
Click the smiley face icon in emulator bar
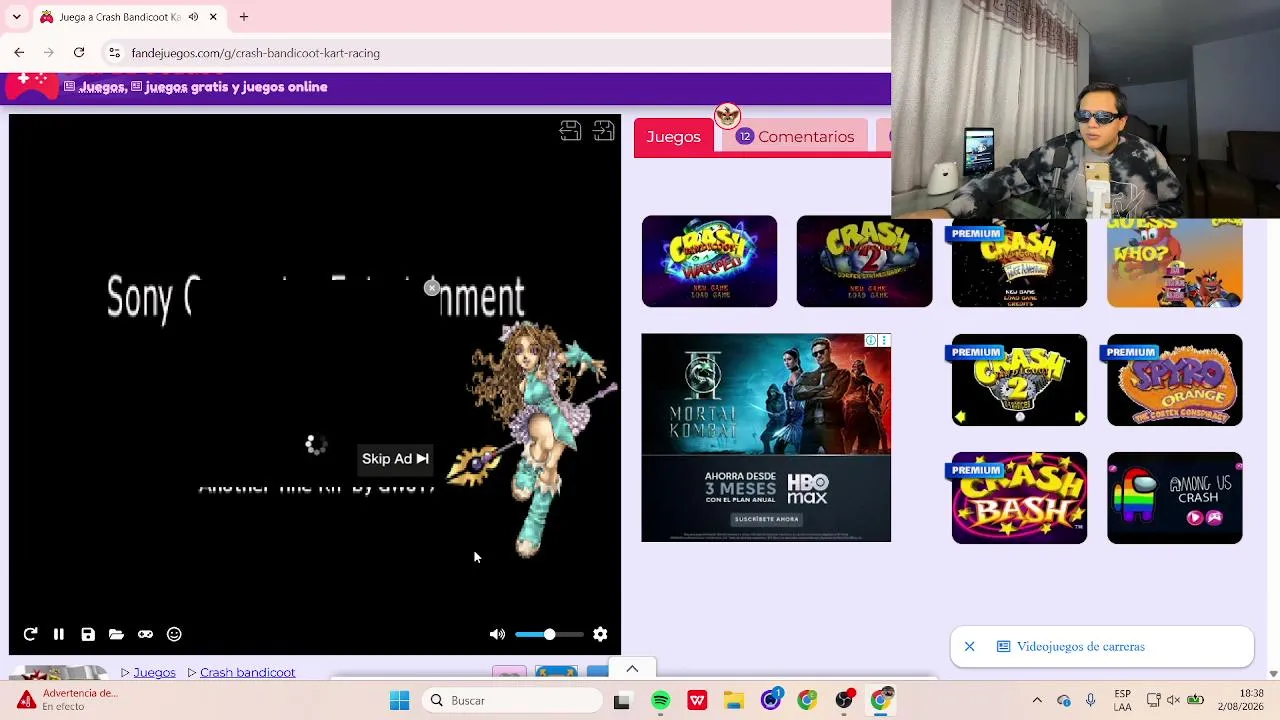[174, 634]
